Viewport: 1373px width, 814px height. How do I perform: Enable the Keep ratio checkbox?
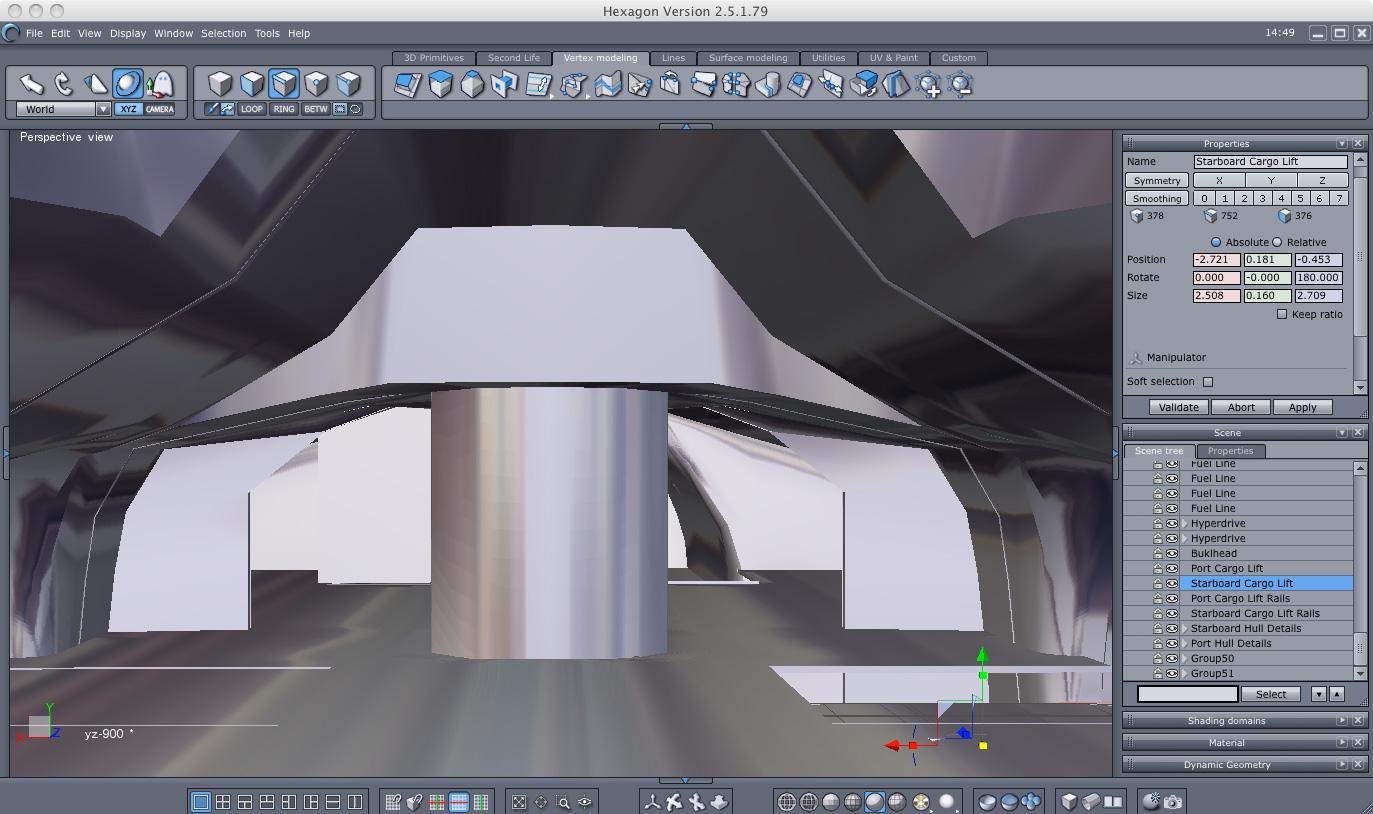pyautogui.click(x=1282, y=314)
